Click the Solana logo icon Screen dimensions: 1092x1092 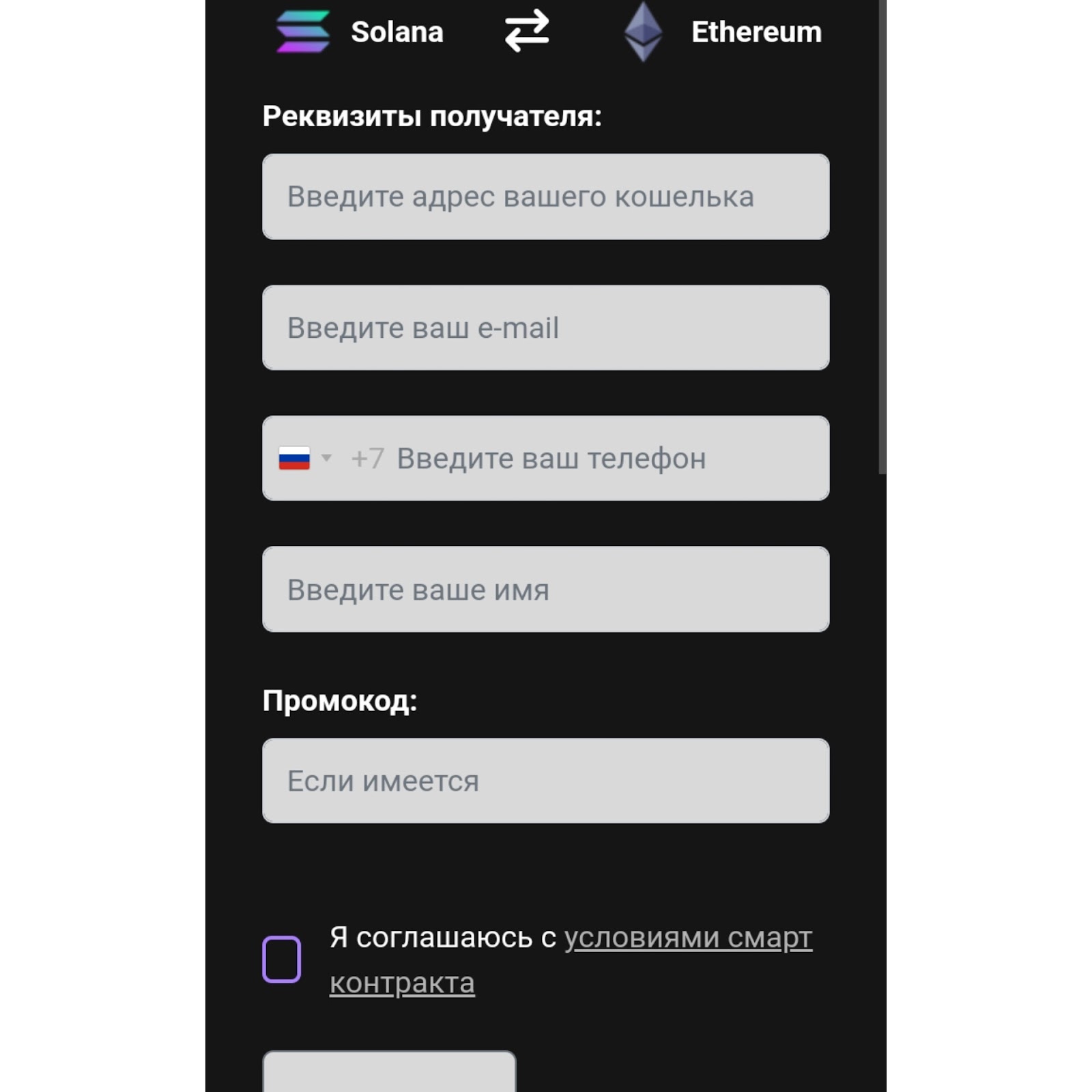click(x=303, y=31)
